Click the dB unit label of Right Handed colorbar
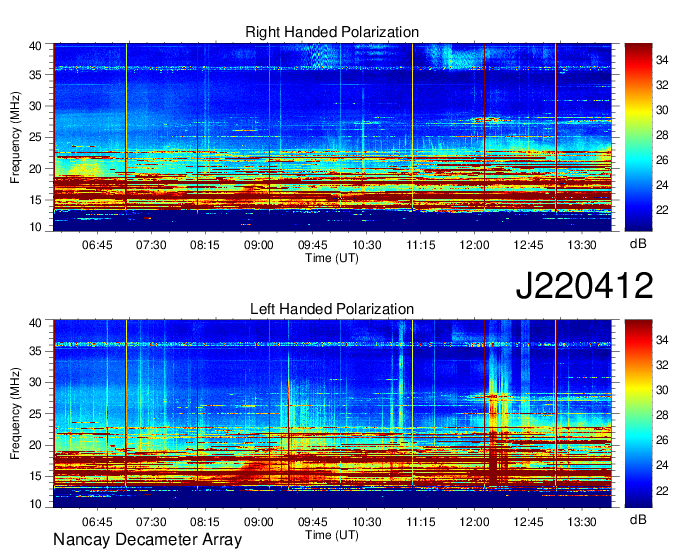680x552 pixels. pos(638,244)
